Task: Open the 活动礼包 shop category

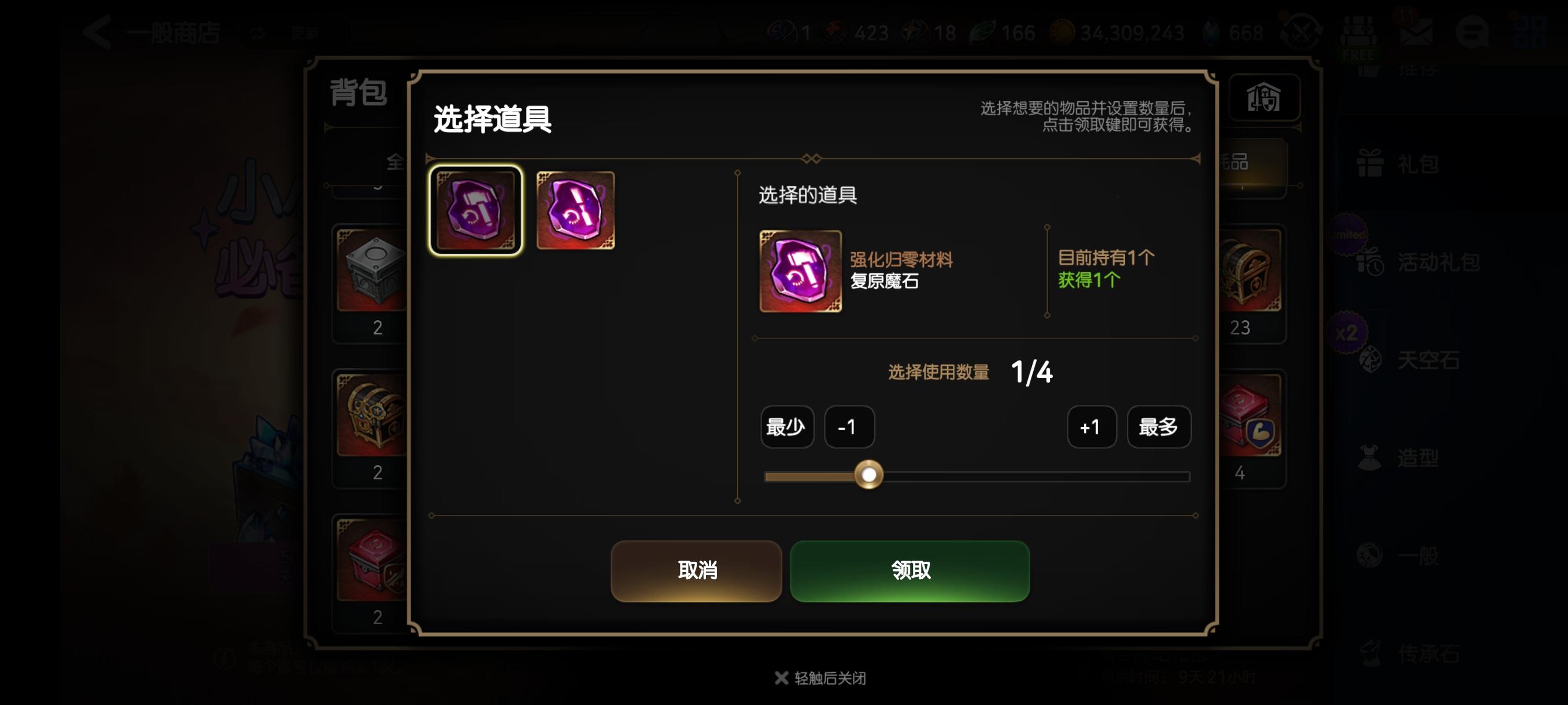Action: [1418, 262]
